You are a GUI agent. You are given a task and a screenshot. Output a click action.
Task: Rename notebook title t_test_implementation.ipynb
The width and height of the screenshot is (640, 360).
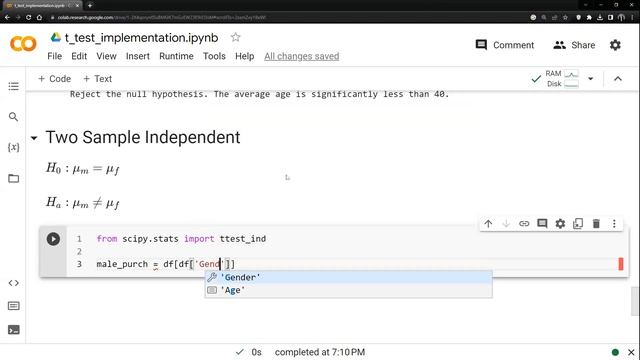click(142, 38)
